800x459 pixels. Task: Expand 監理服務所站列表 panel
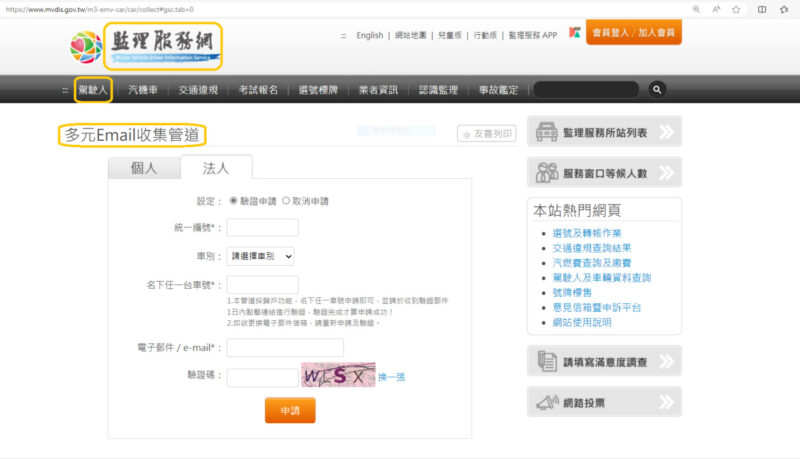(604, 131)
